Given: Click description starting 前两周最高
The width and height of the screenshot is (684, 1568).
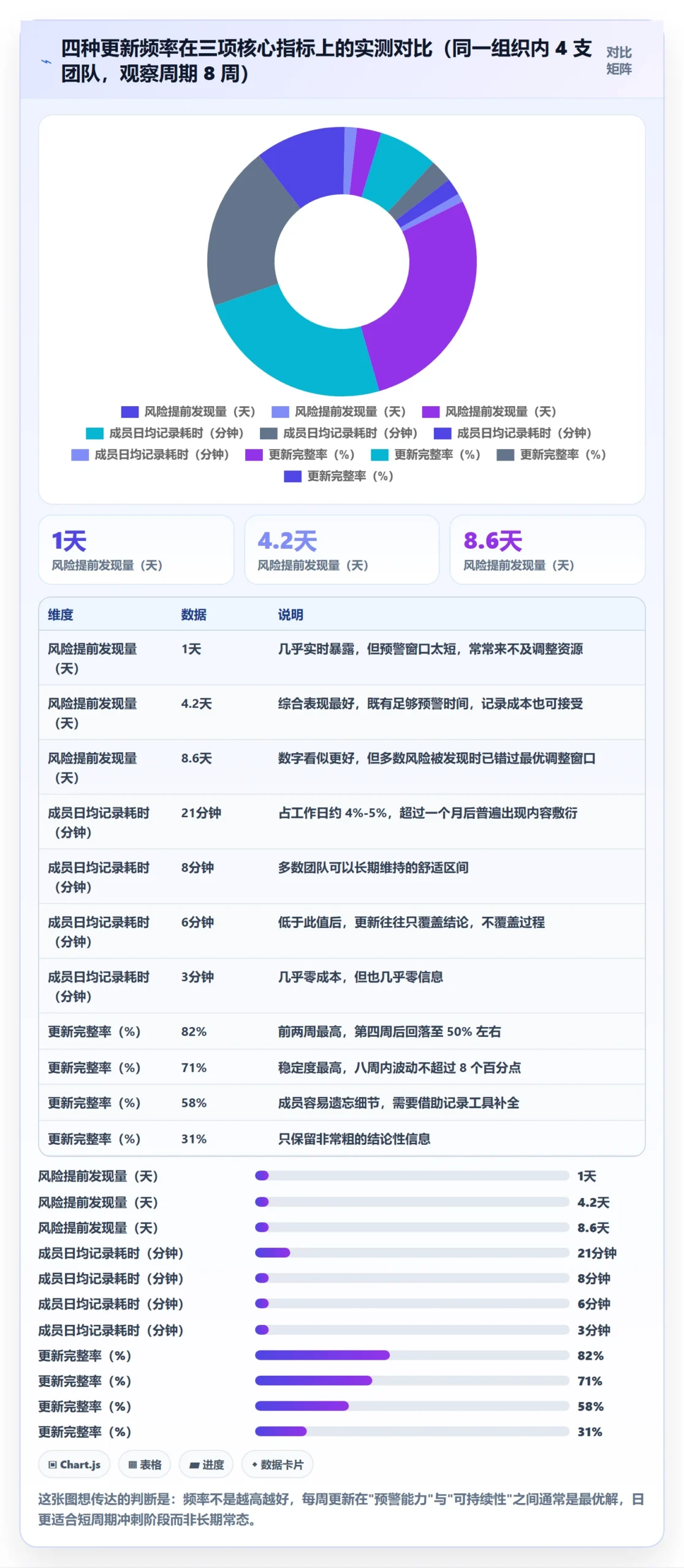Looking at the screenshot, I should coord(389,1031).
